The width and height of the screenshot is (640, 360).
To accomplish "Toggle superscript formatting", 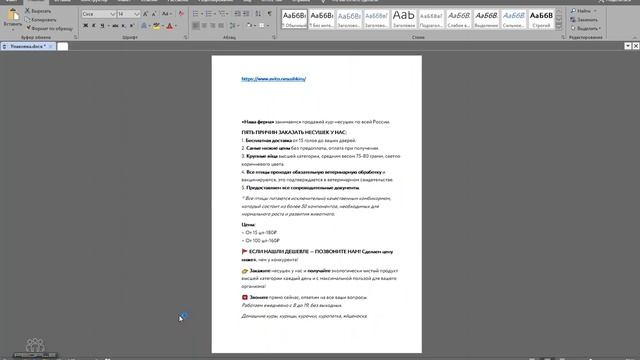I will click(132, 26).
